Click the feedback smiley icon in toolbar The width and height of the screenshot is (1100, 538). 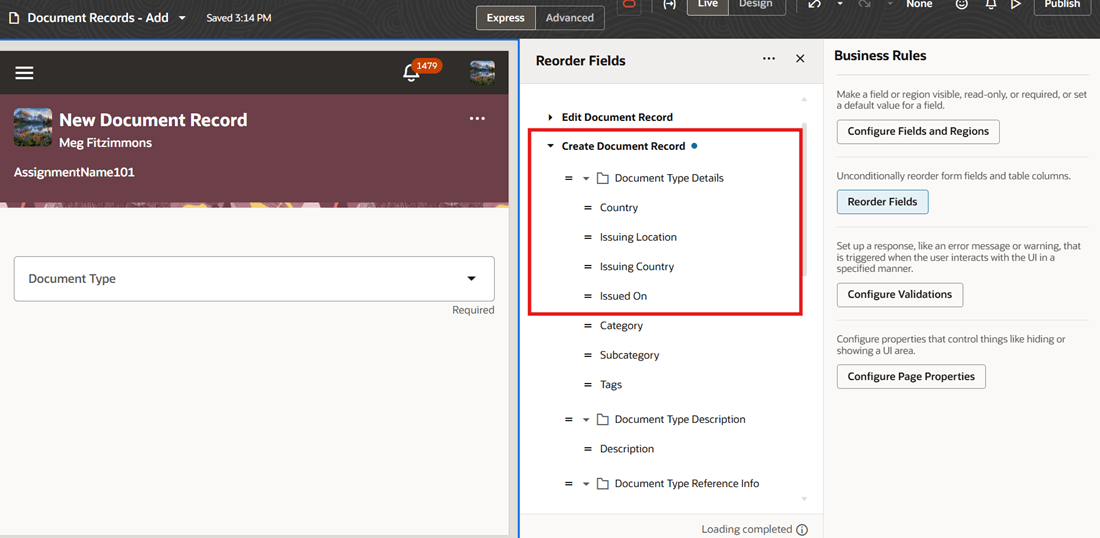coord(962,4)
